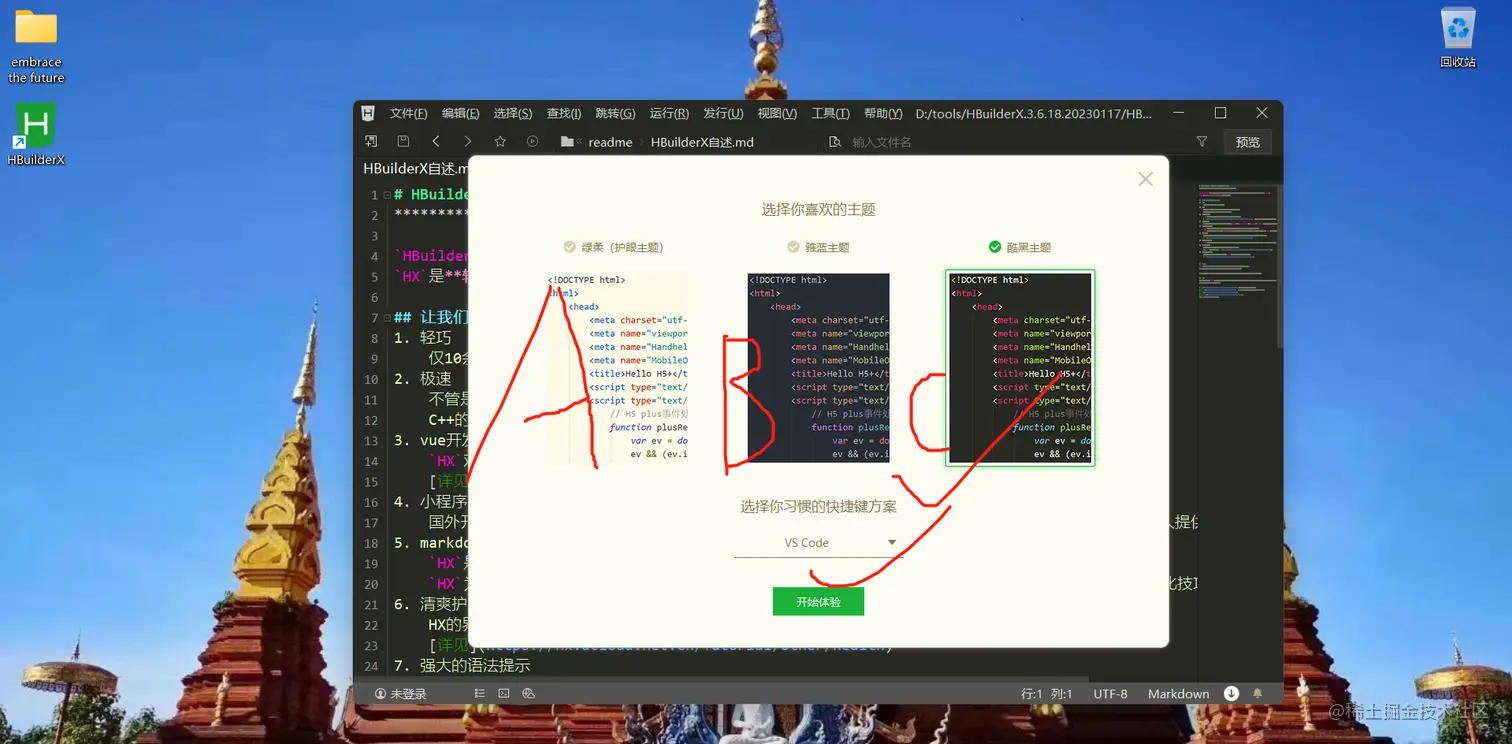Open the 运行(R) menu

coord(669,114)
